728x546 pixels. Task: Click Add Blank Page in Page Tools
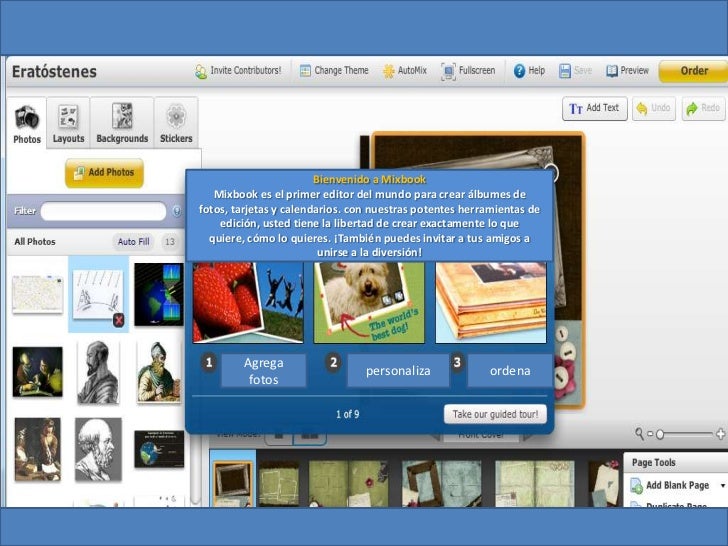[670, 486]
